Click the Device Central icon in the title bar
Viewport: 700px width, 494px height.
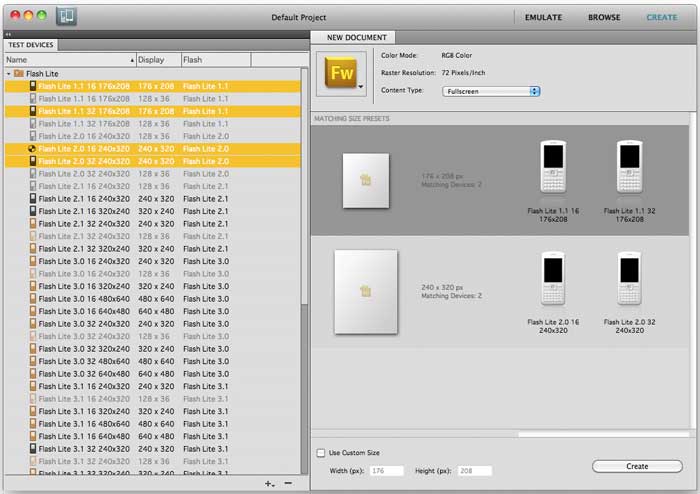pyautogui.click(x=68, y=17)
